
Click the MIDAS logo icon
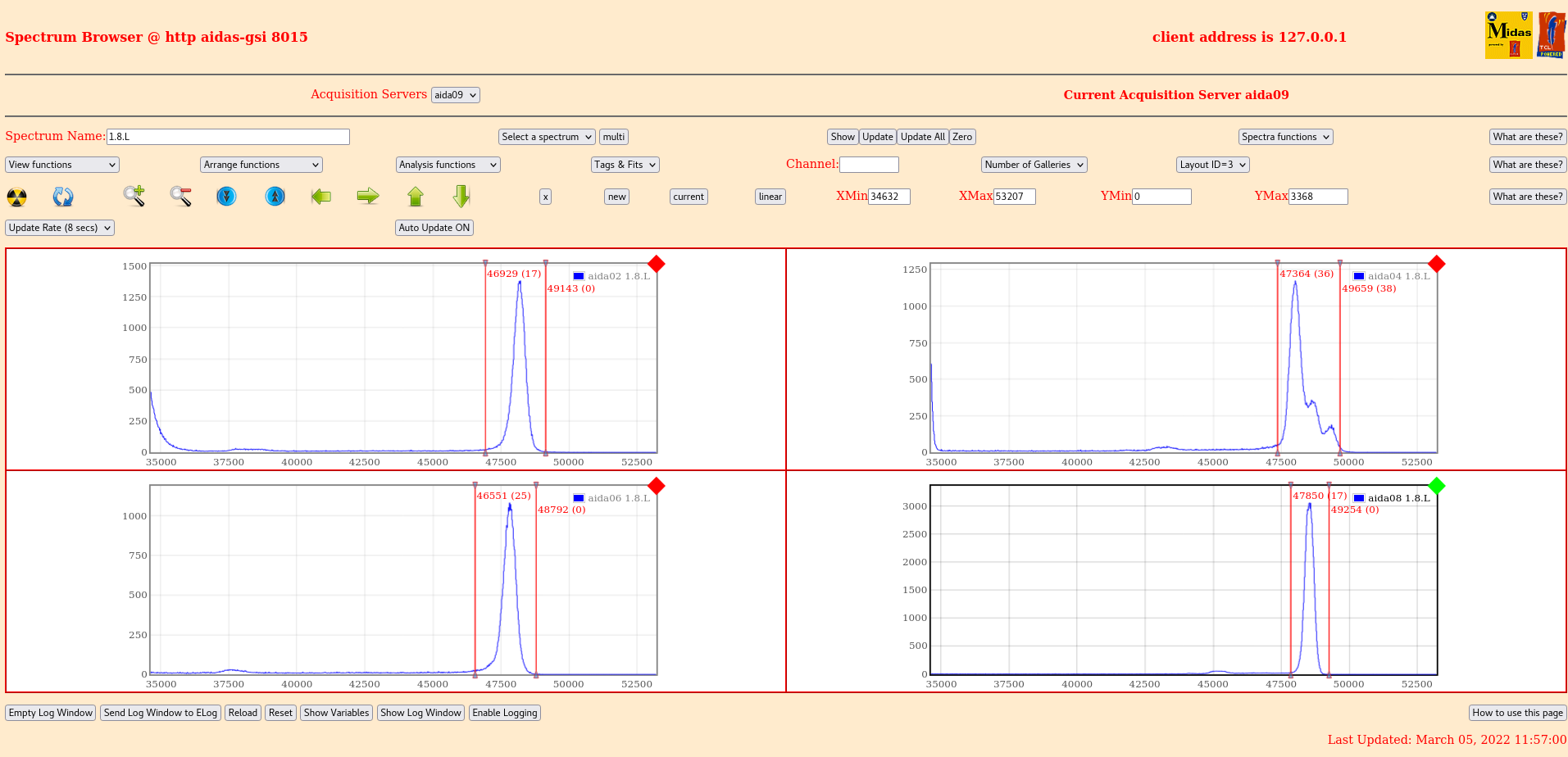pyautogui.click(x=1508, y=35)
